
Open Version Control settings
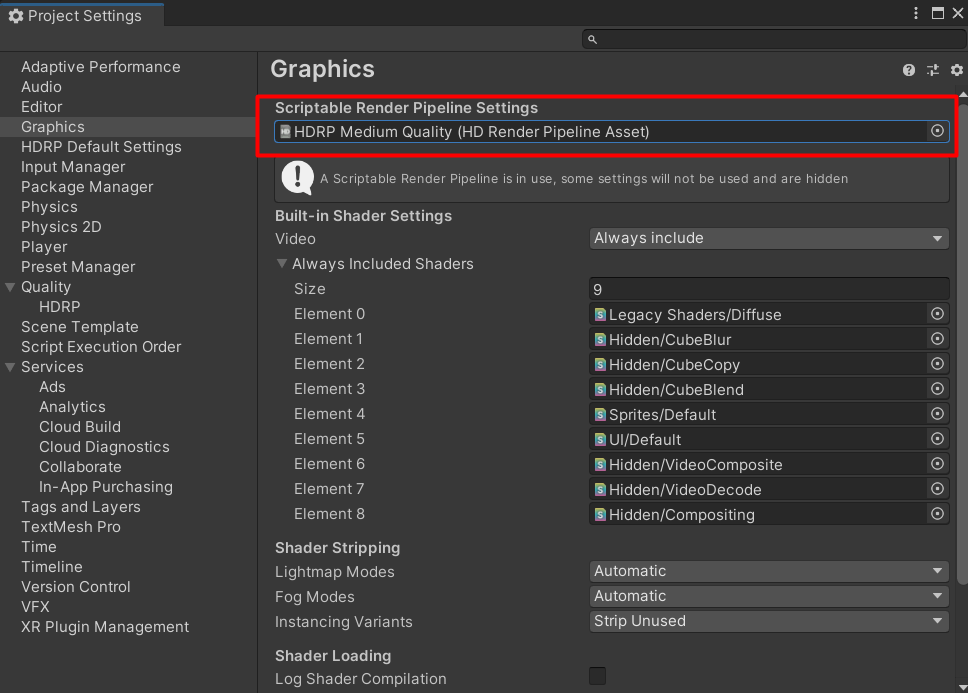coord(76,587)
